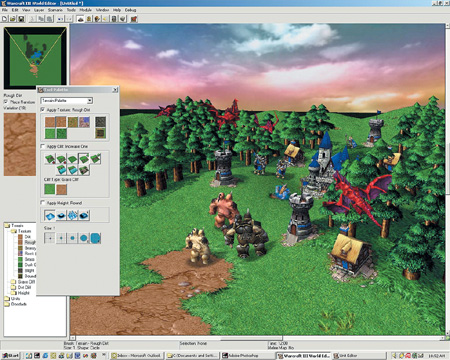Viewport: 450px width, 360px height.
Task: Switch to the Documents and Settings taskbar window
Action: click(x=193, y=356)
